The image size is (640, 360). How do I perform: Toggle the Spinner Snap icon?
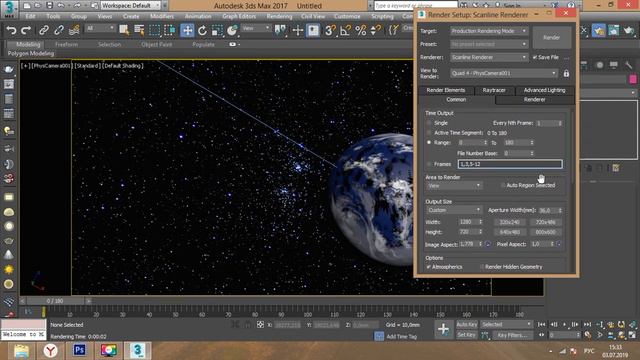tap(376, 30)
